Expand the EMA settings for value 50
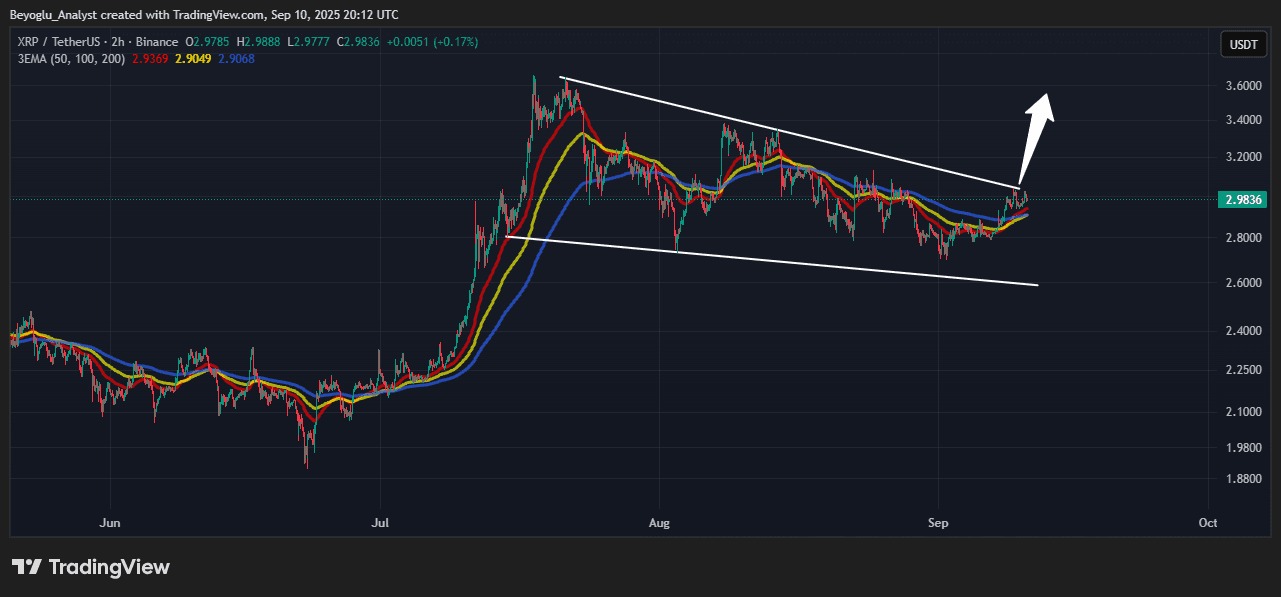The height and width of the screenshot is (597, 1281). coord(60,59)
